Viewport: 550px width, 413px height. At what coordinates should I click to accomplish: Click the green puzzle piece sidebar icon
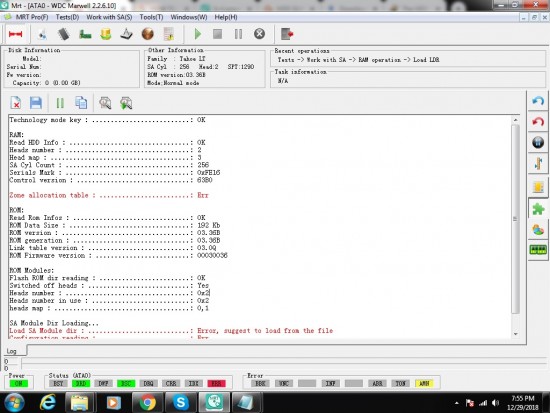[538, 209]
